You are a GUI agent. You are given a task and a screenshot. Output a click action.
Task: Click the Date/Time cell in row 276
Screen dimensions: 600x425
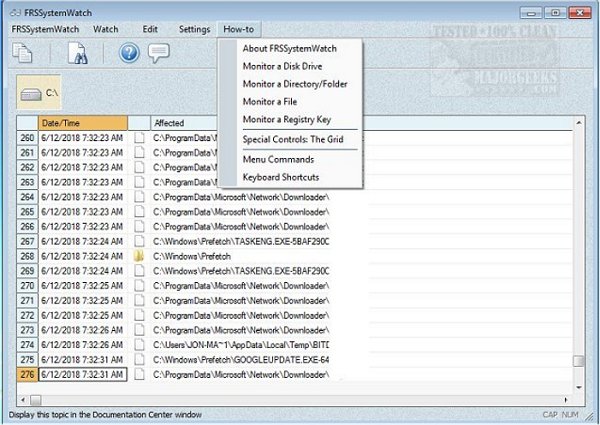[83, 375]
